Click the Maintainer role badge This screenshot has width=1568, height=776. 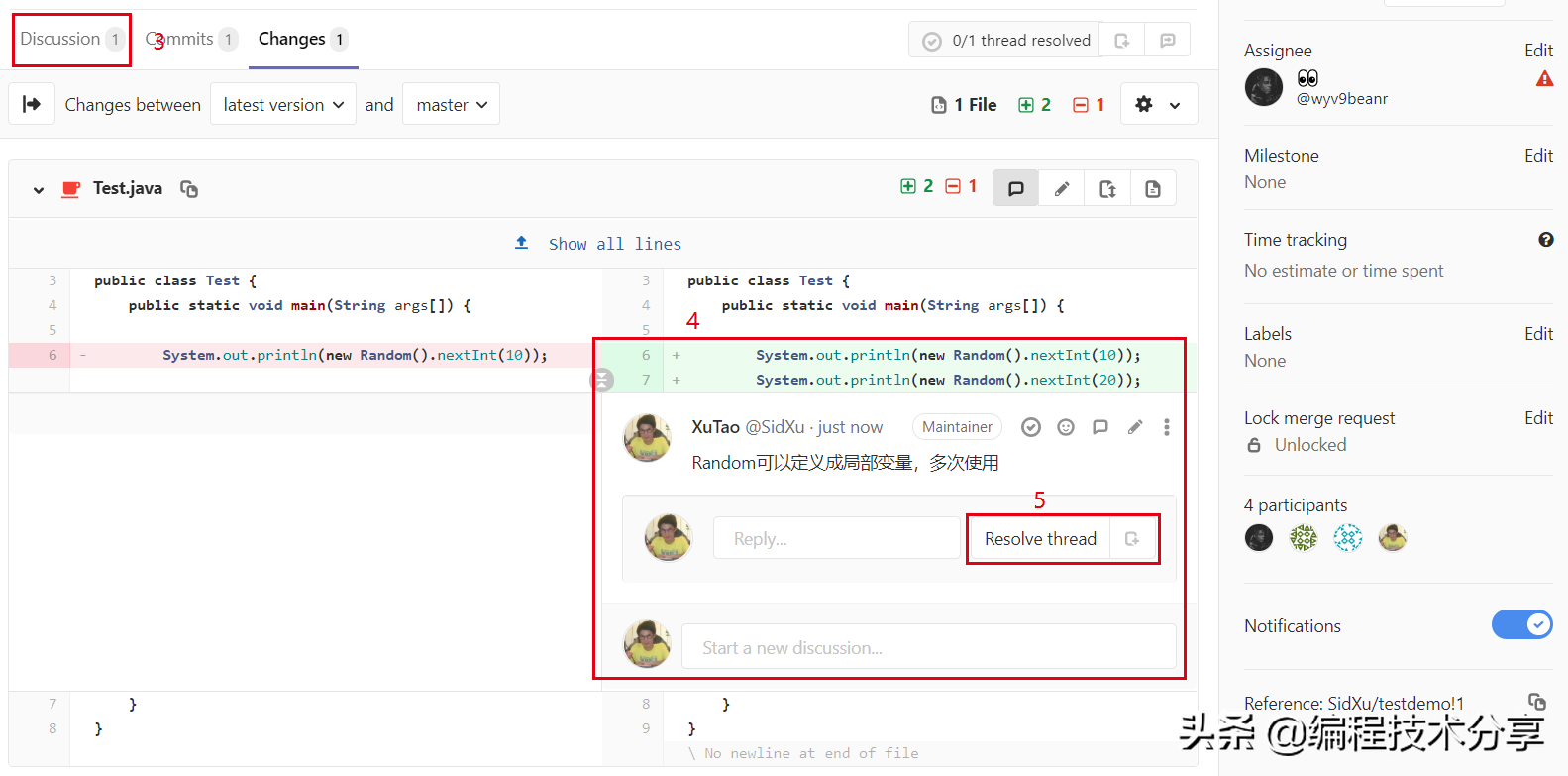tap(957, 427)
